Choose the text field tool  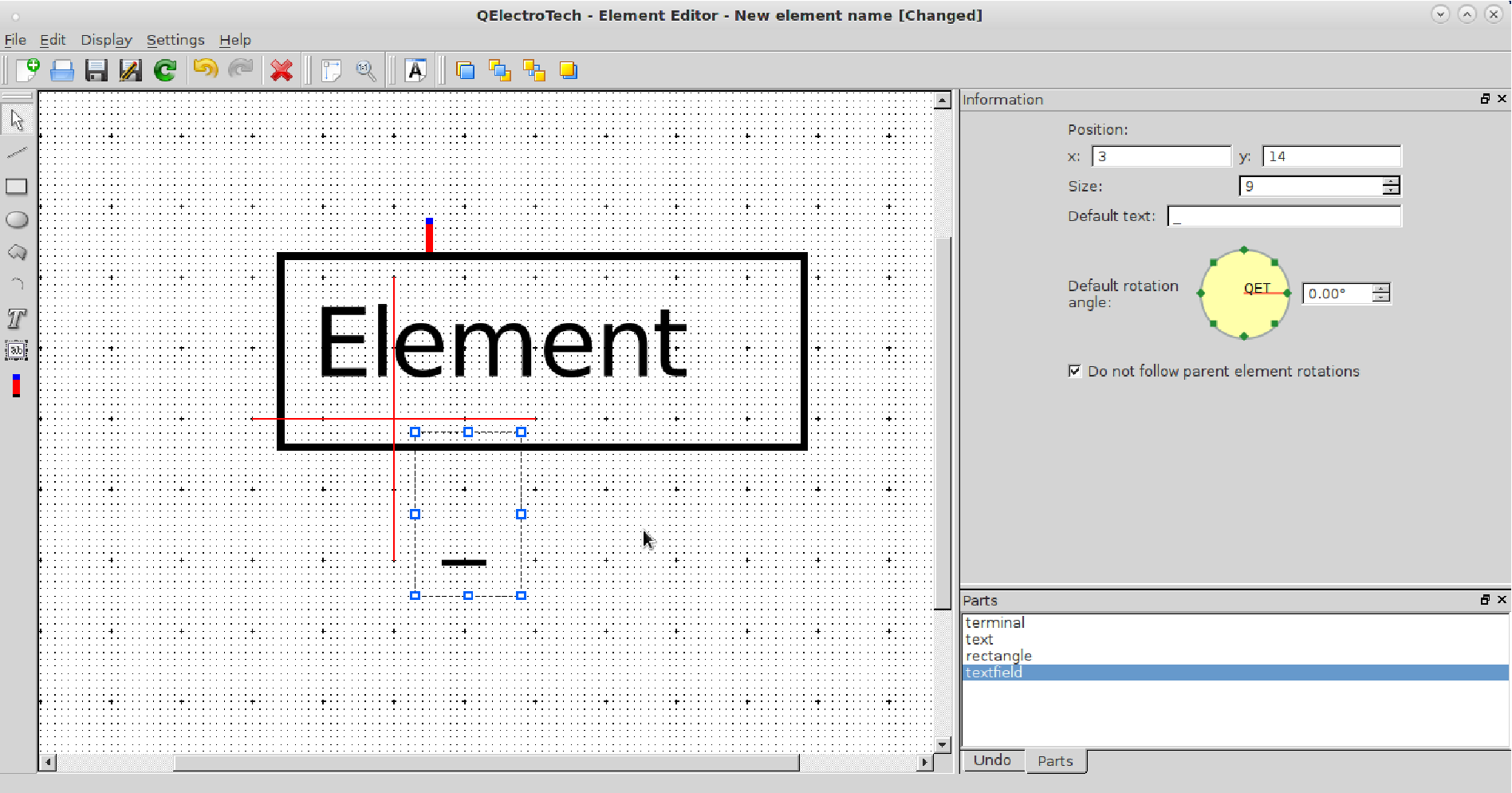point(17,351)
